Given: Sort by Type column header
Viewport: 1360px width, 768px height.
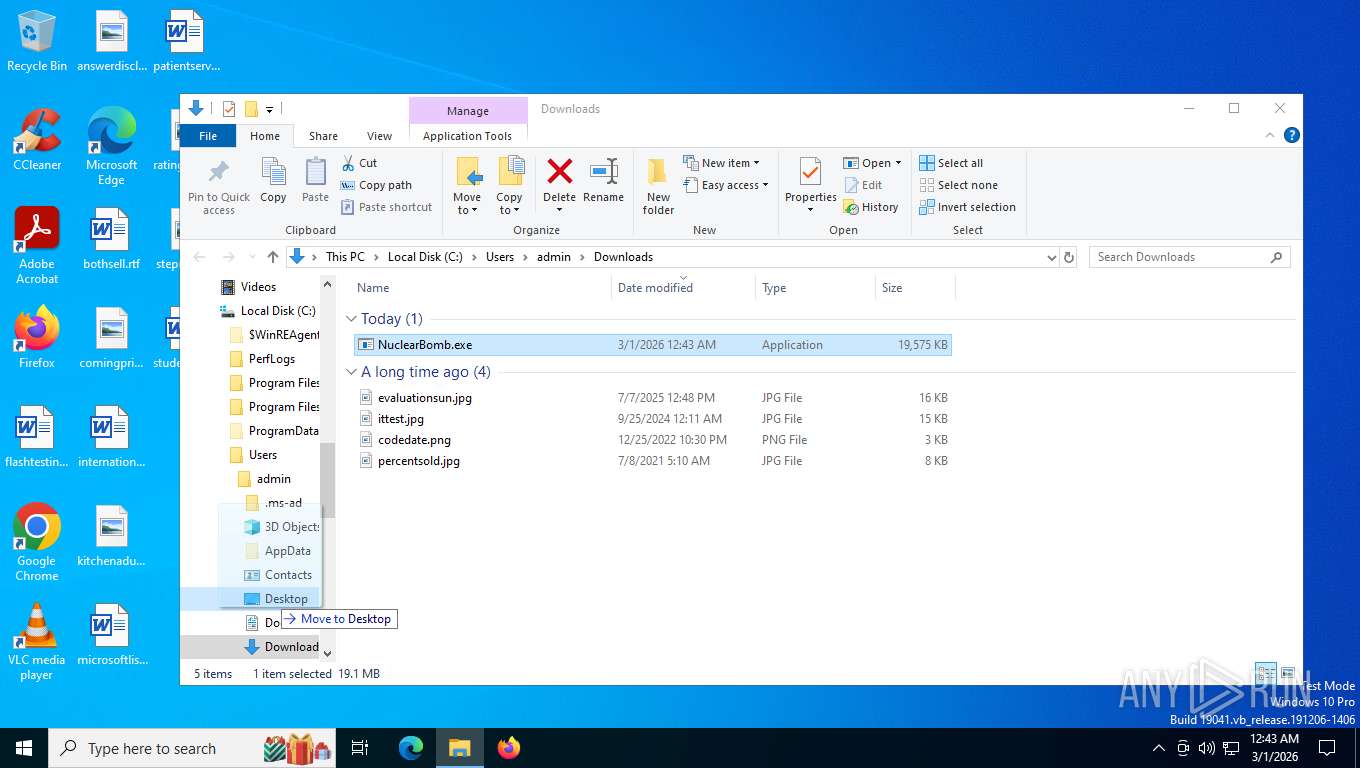Looking at the screenshot, I should [x=774, y=288].
